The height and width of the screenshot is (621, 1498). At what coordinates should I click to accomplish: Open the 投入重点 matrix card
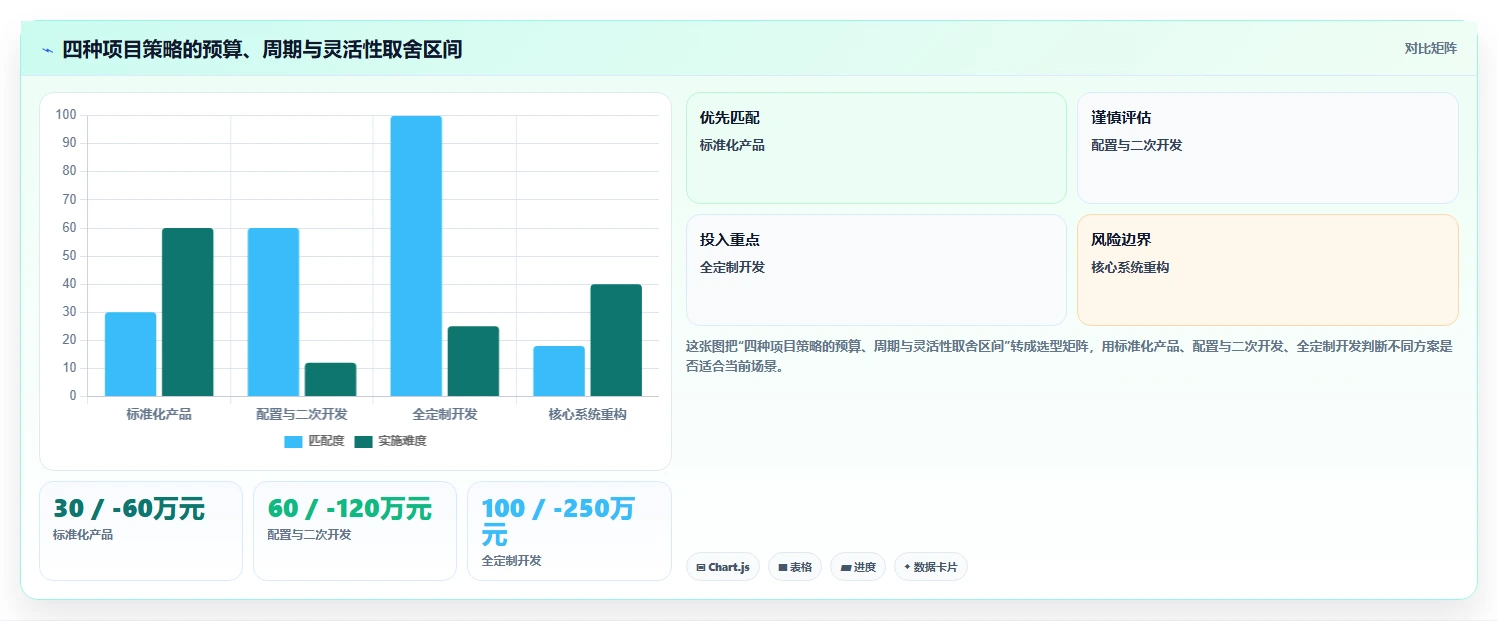[876, 270]
